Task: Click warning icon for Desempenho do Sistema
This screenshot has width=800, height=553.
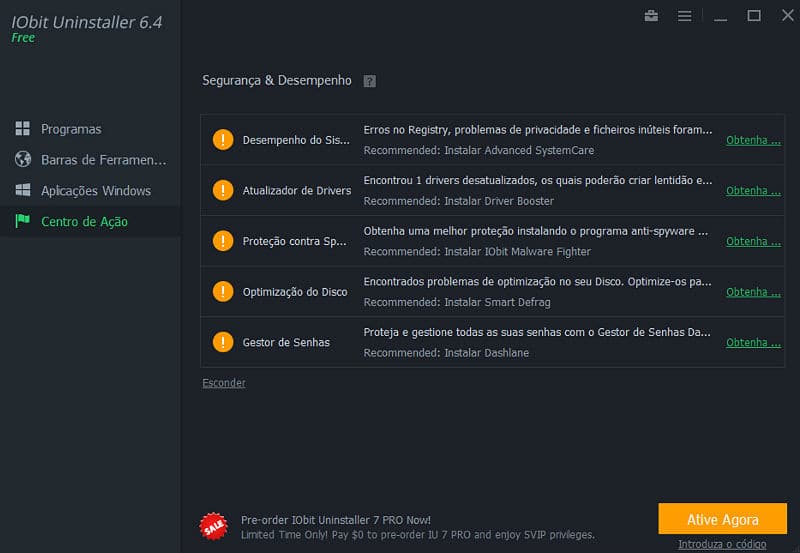Action: 223,139
